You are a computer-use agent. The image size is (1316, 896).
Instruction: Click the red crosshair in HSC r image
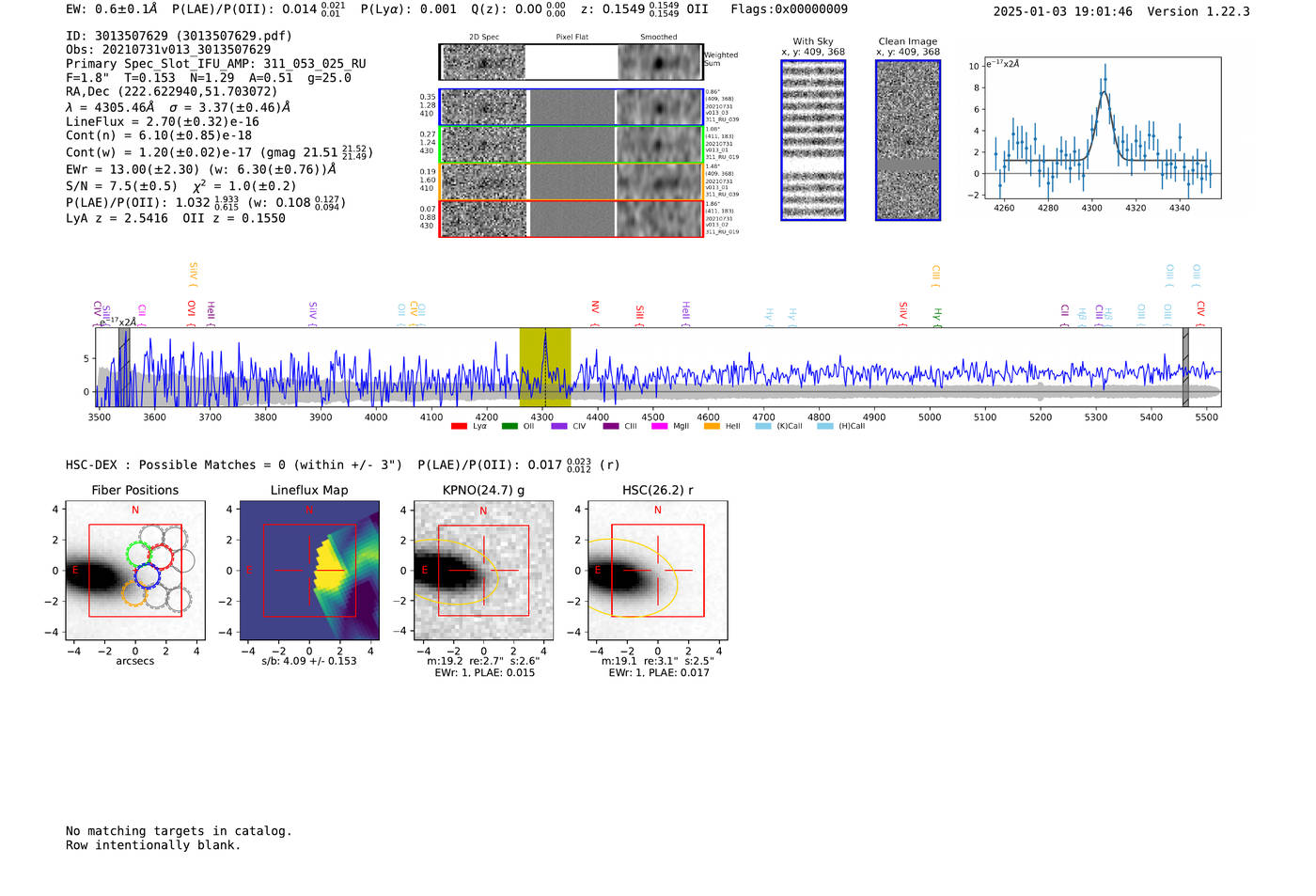pos(657,571)
